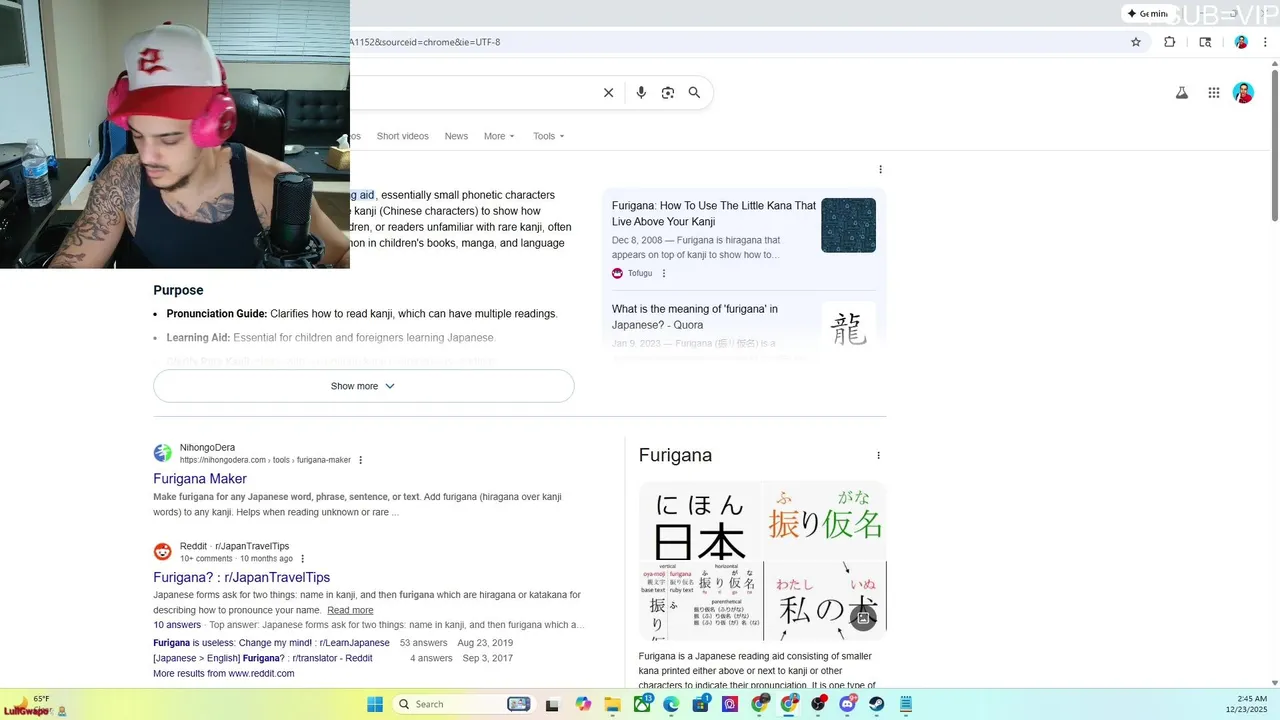Open options for the Reddit JapanTravelTips result

tap(302, 559)
